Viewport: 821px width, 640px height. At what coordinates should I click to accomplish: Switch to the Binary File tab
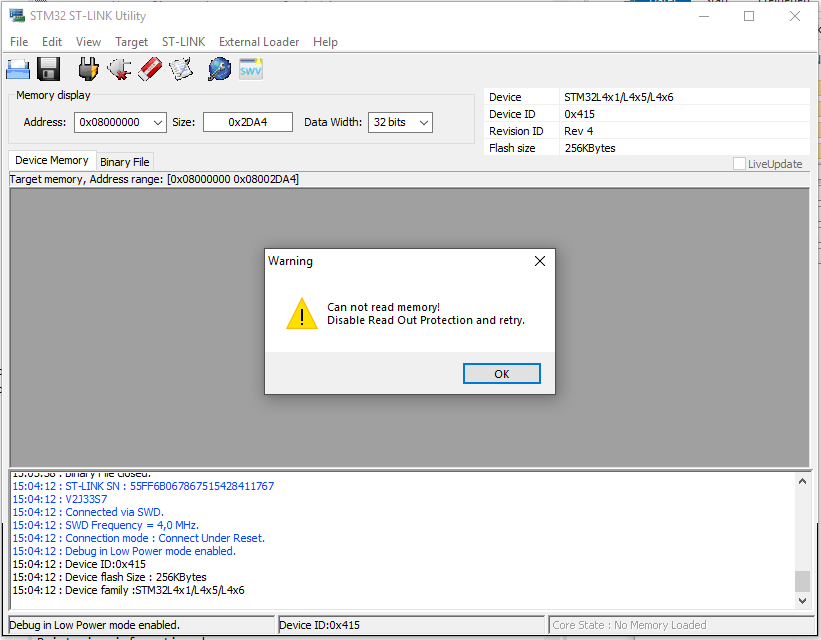point(125,162)
